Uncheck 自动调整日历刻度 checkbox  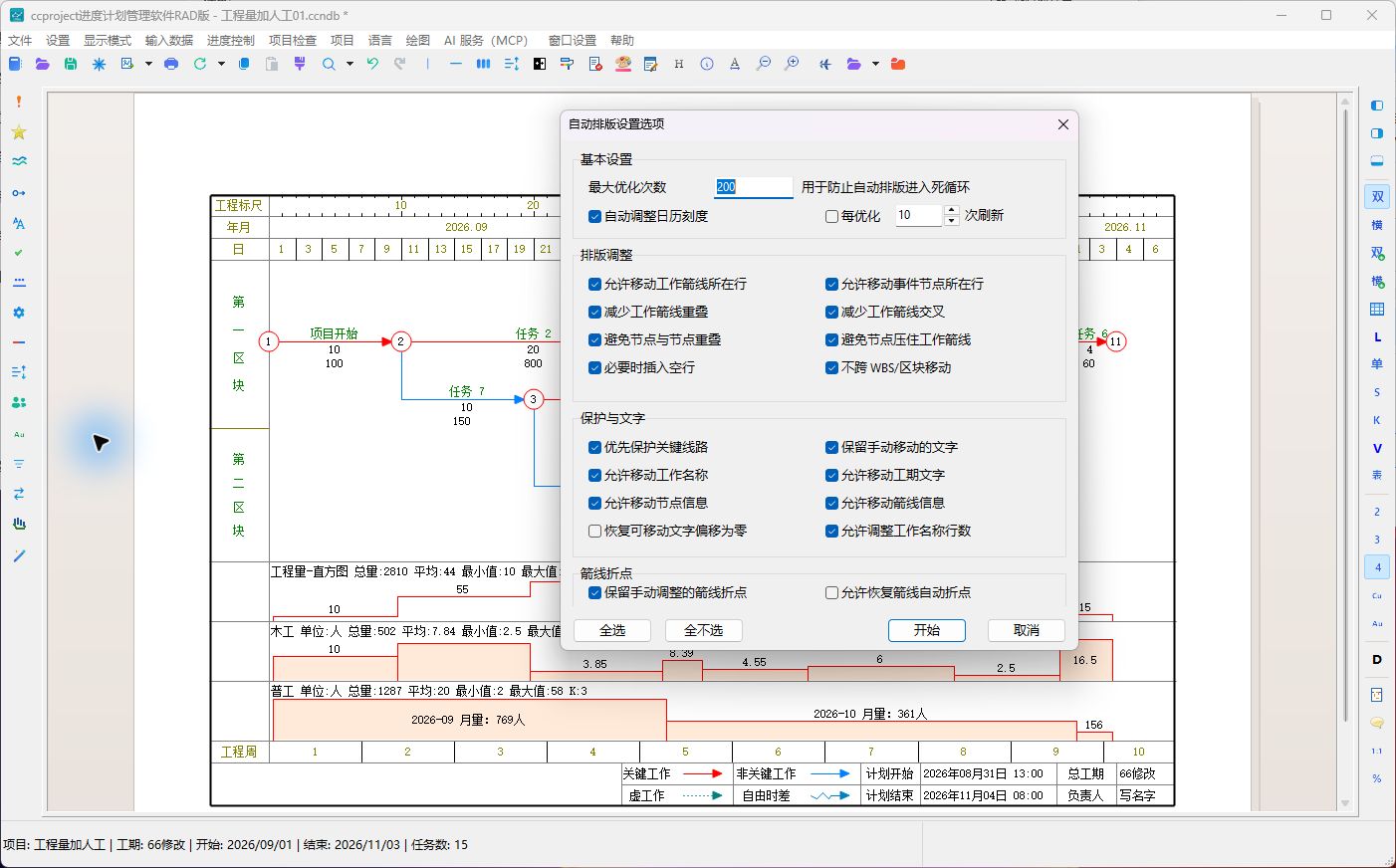[594, 216]
